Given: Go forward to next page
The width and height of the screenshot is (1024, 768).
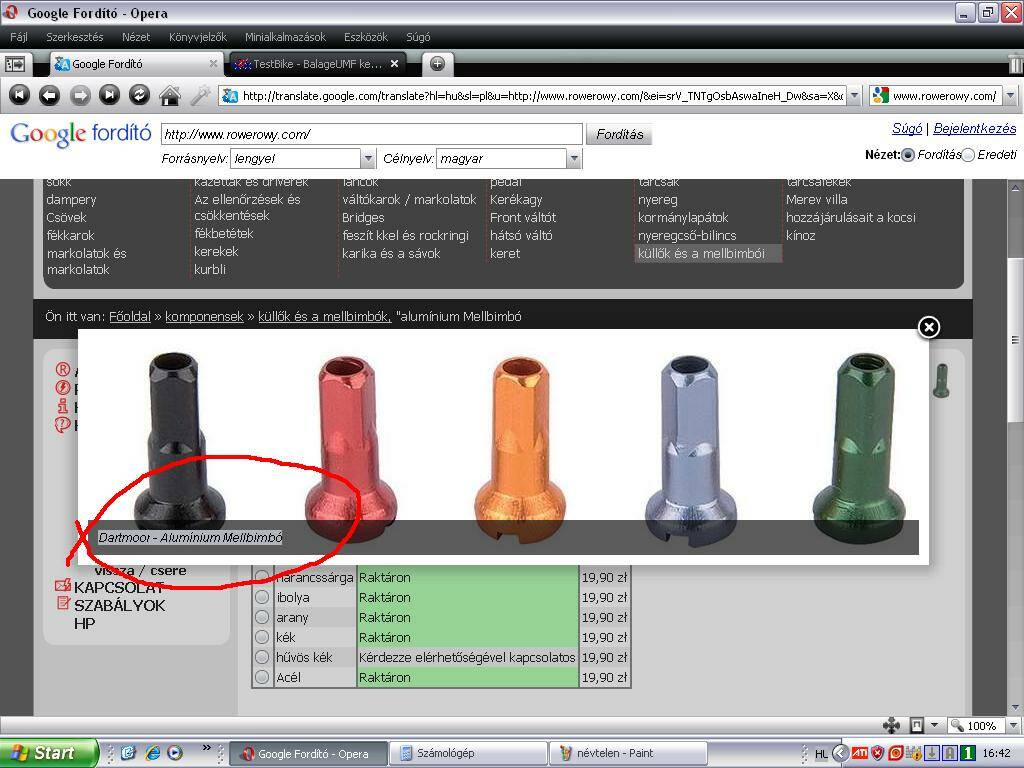Looking at the screenshot, I should click(x=80, y=95).
